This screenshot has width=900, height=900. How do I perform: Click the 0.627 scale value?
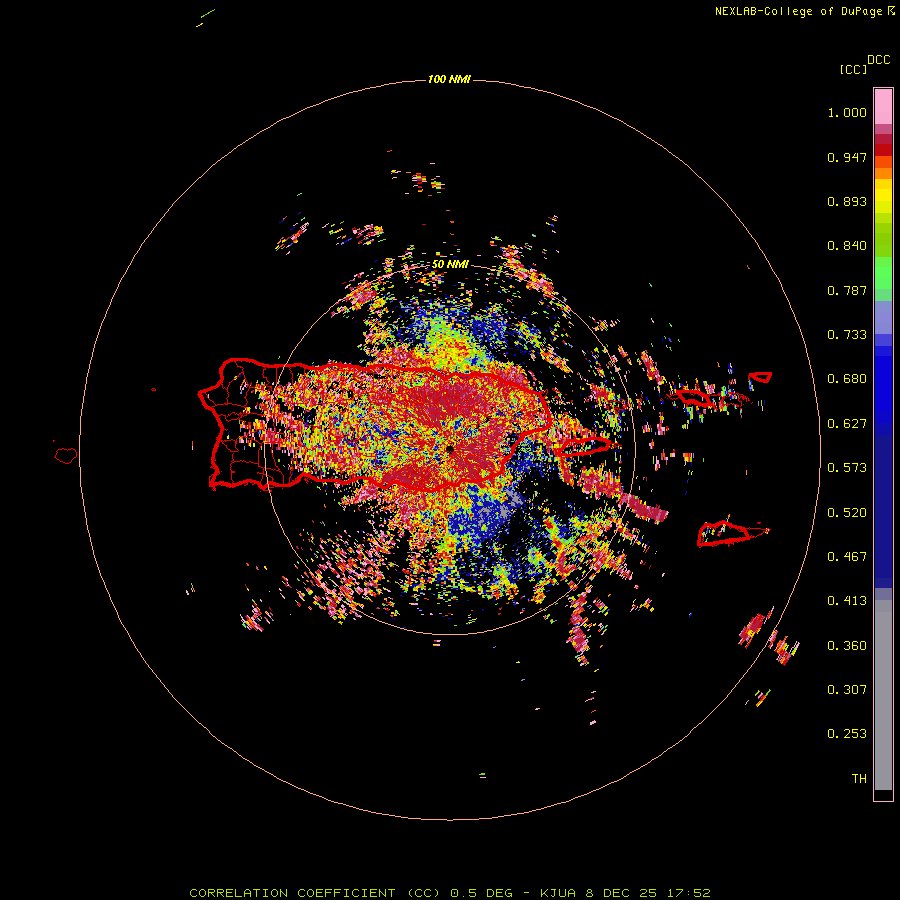[847, 424]
